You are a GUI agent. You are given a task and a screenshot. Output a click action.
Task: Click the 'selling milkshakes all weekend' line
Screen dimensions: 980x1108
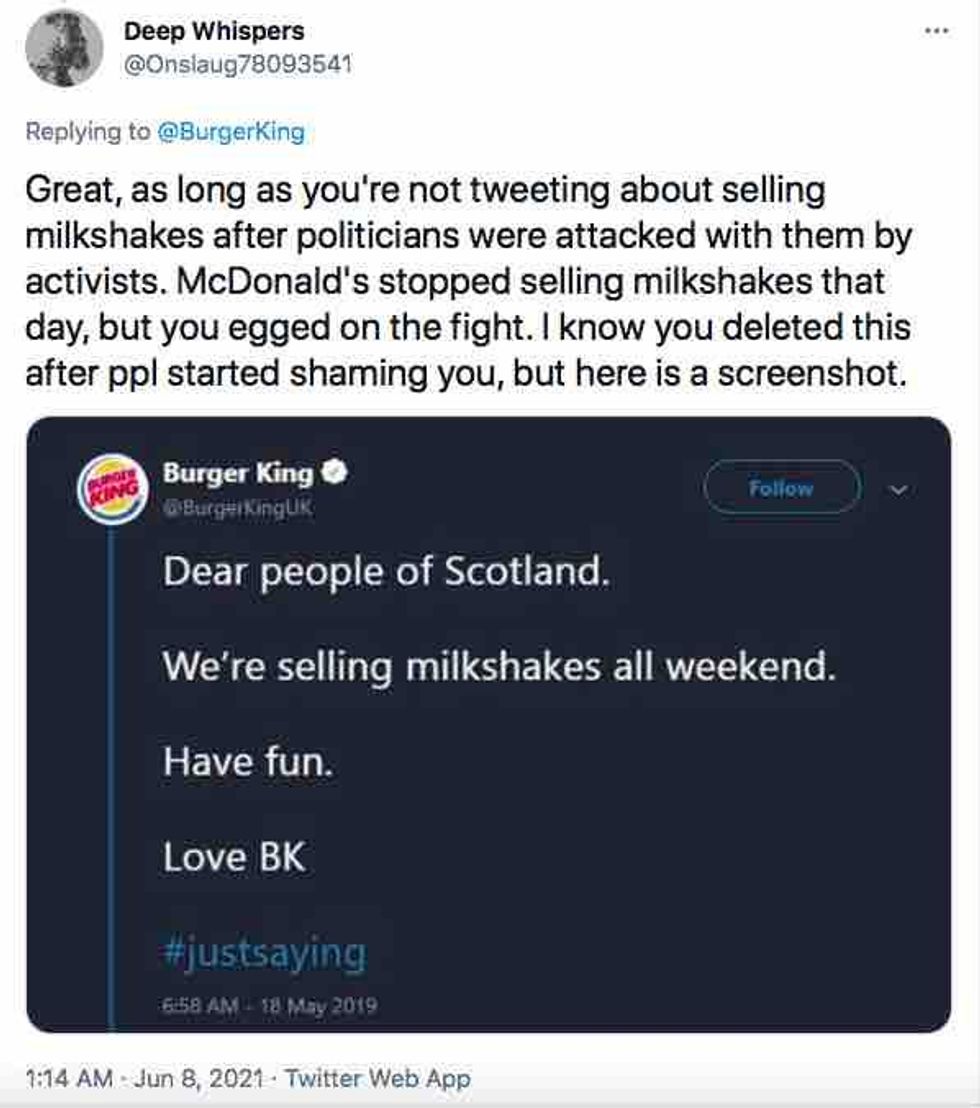498,666
